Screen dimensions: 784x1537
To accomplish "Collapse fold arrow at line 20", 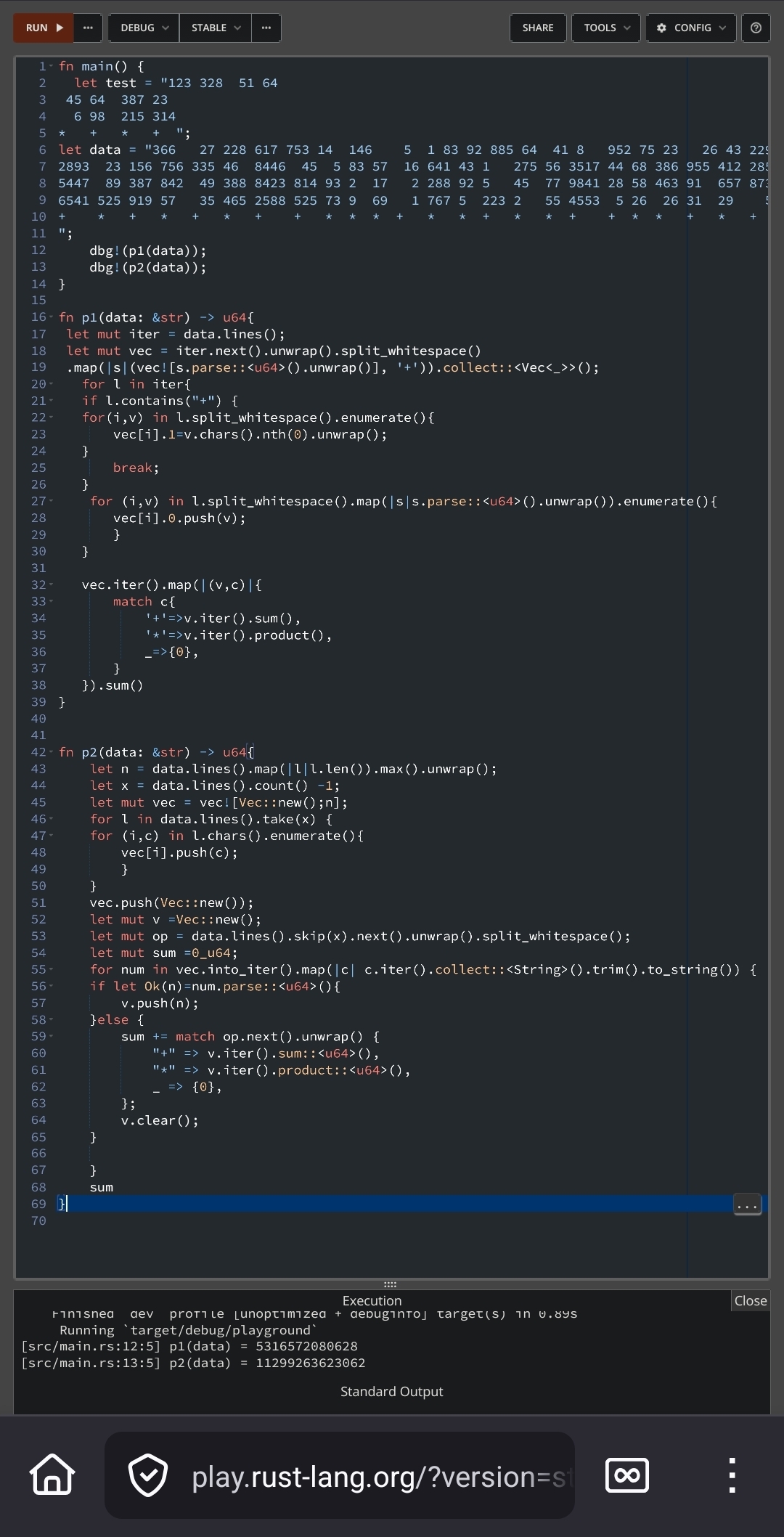I will click(52, 384).
